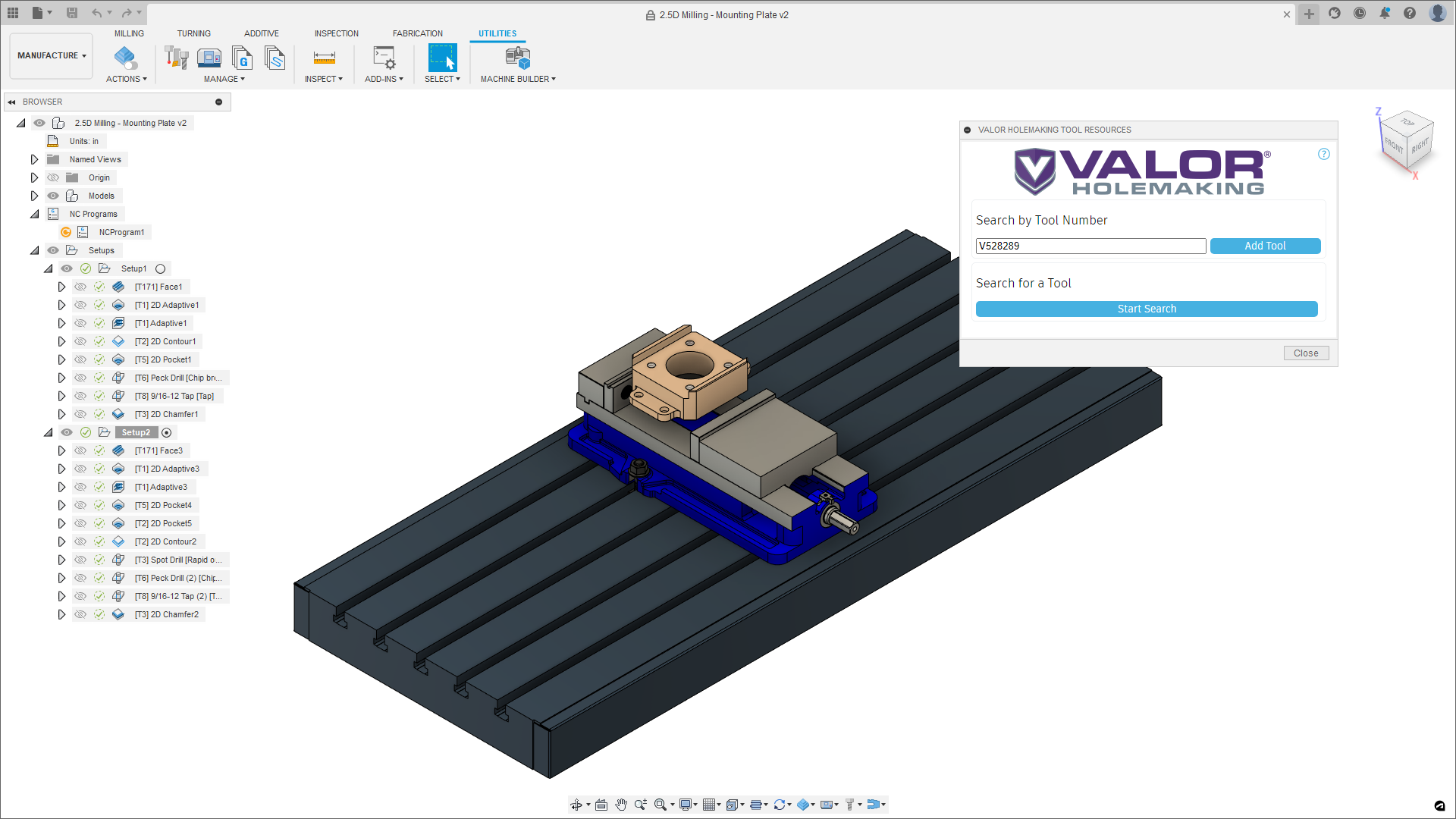Expand the Named Views tree node
The image size is (1456, 819).
[x=34, y=159]
